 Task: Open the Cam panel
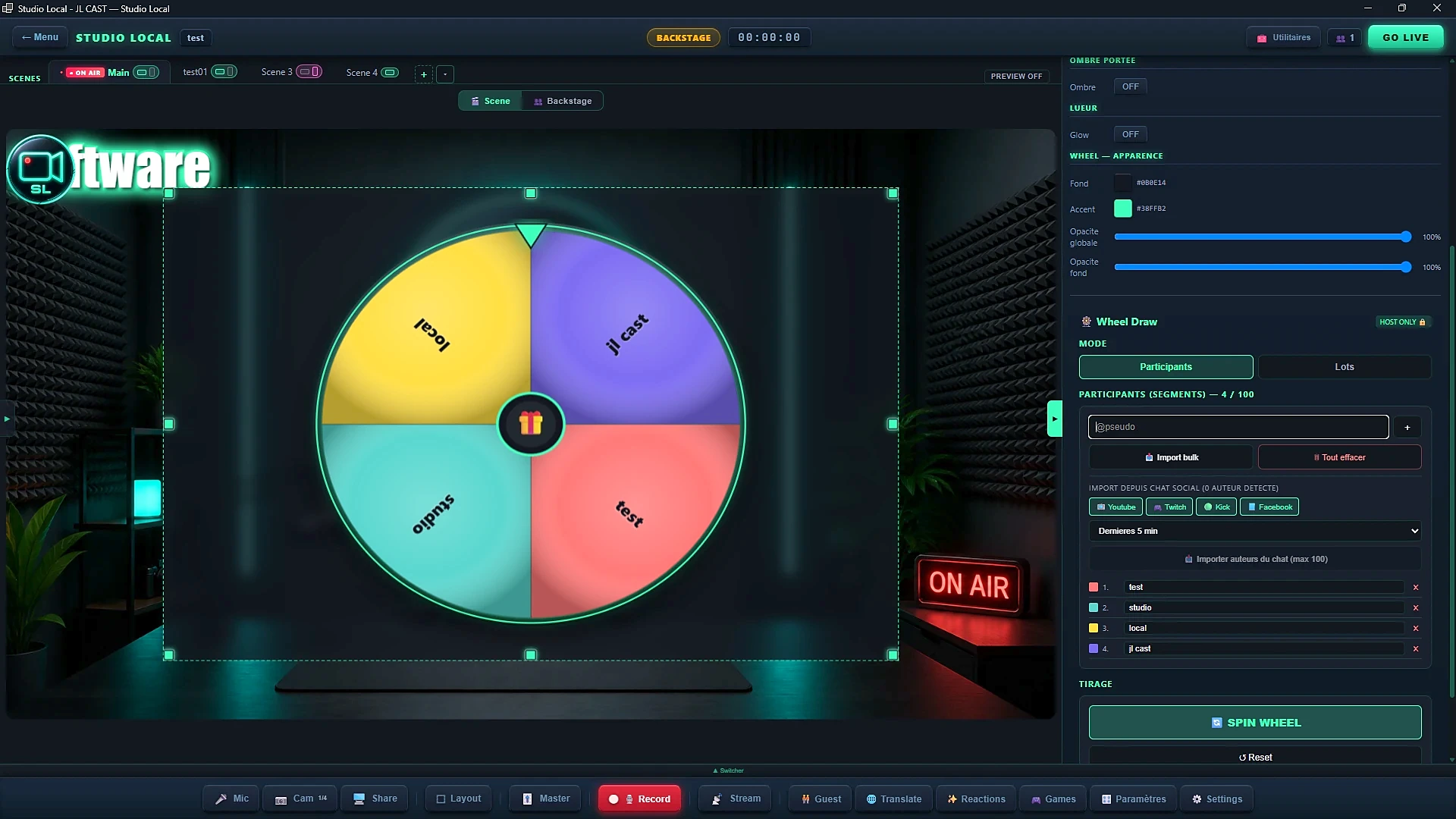(x=300, y=799)
